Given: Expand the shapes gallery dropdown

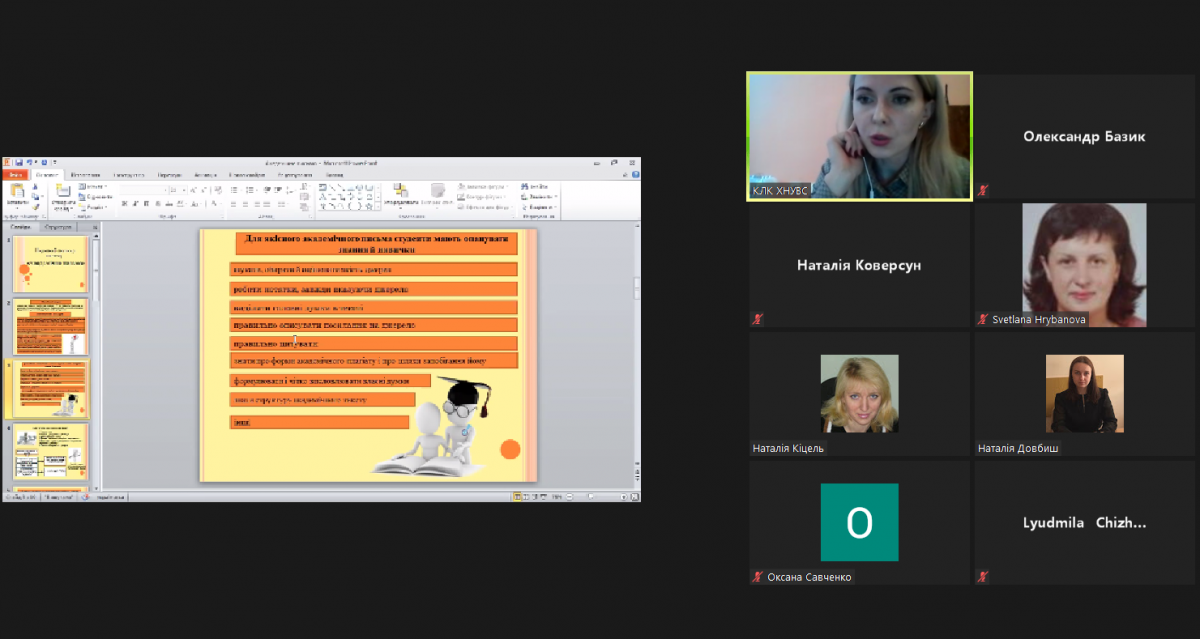Looking at the screenshot, I should pyautogui.click(x=378, y=207).
